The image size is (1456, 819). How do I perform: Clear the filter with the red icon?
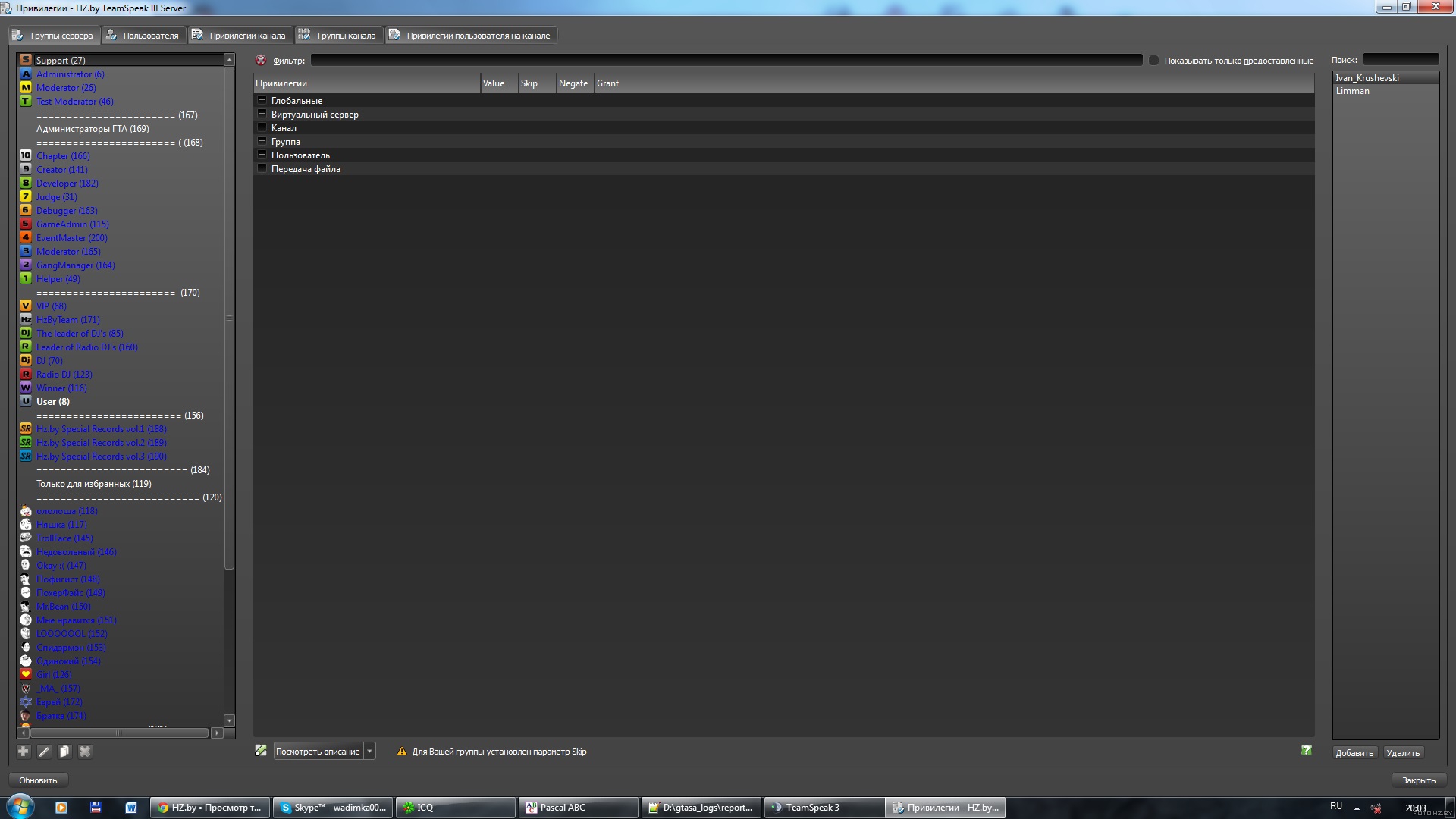(x=261, y=60)
